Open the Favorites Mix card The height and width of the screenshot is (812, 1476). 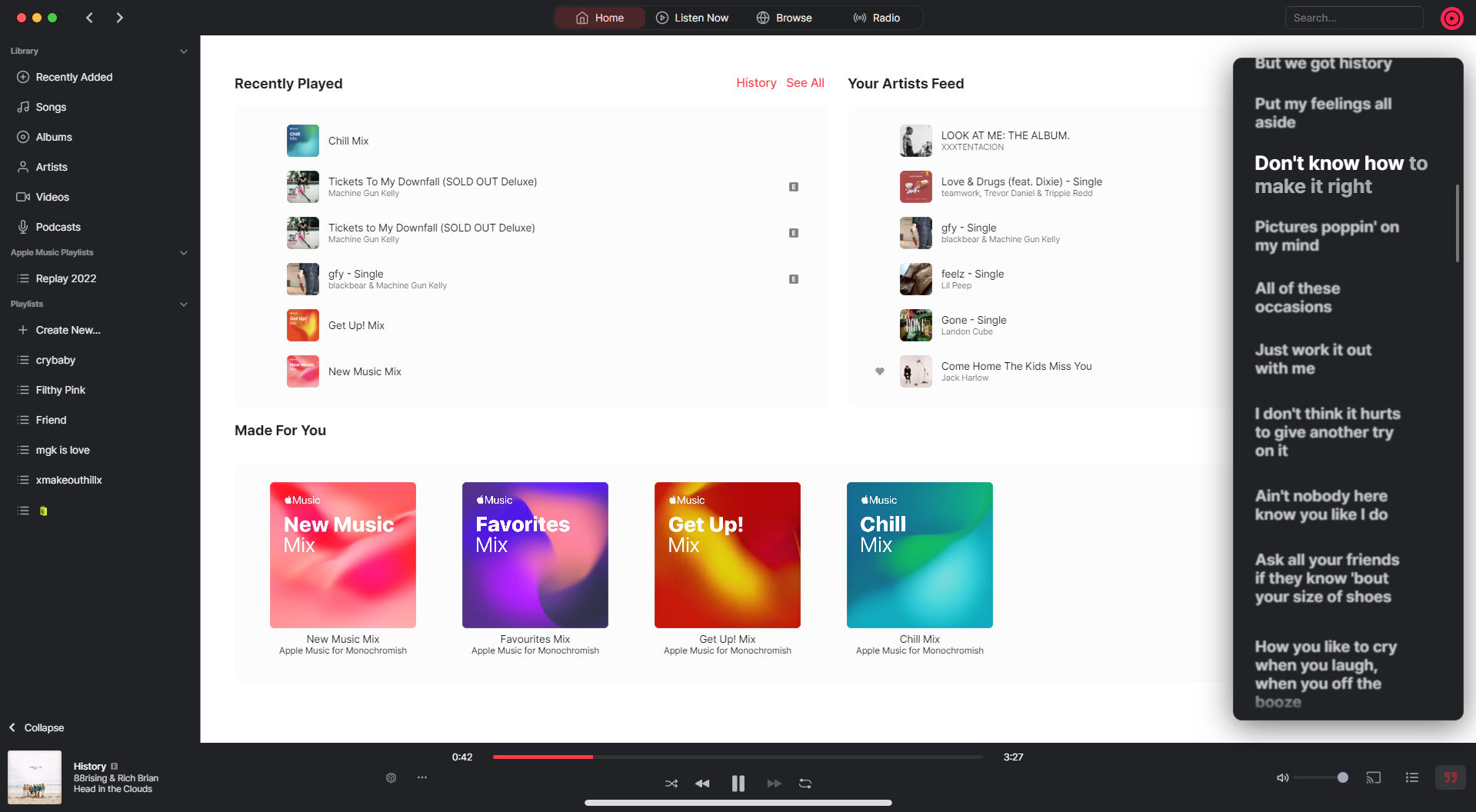(535, 555)
